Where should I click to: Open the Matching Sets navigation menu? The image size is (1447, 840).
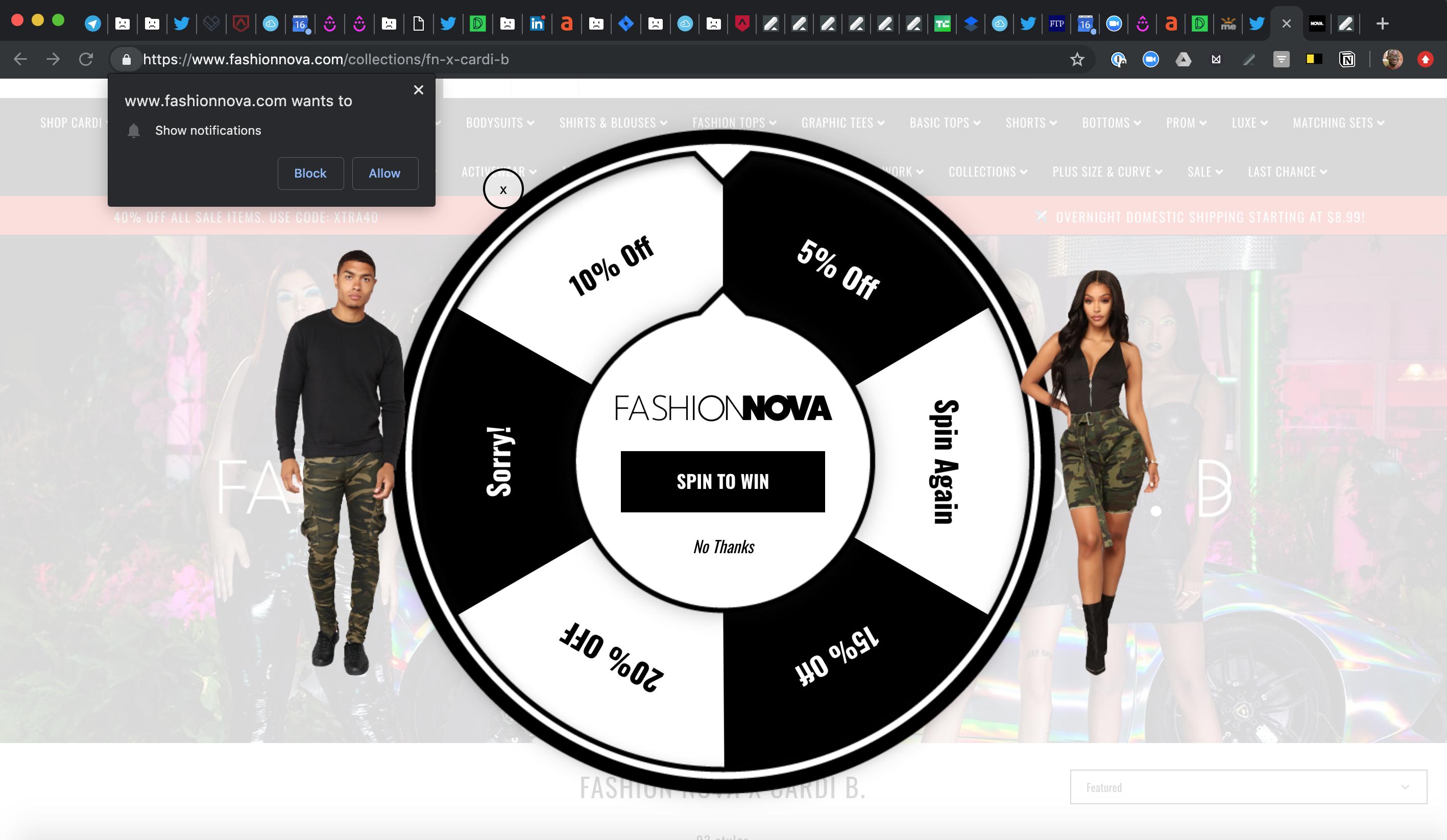point(1338,123)
